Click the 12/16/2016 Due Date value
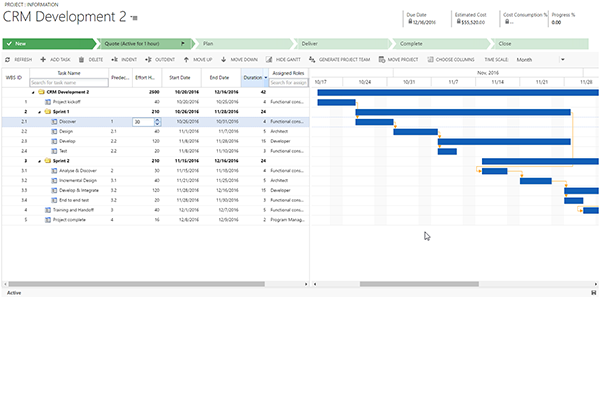The image size is (600, 420). pos(424,23)
